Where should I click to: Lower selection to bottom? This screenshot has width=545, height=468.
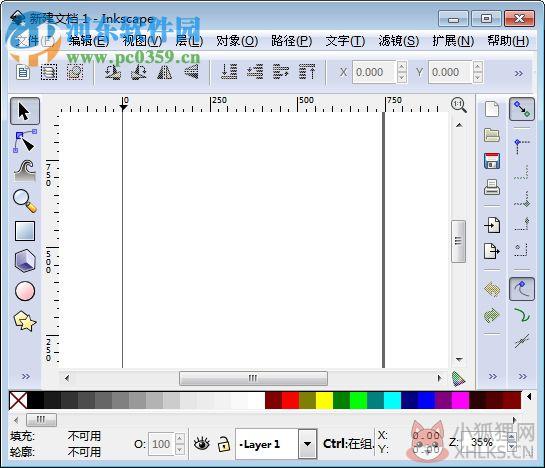click(229, 72)
